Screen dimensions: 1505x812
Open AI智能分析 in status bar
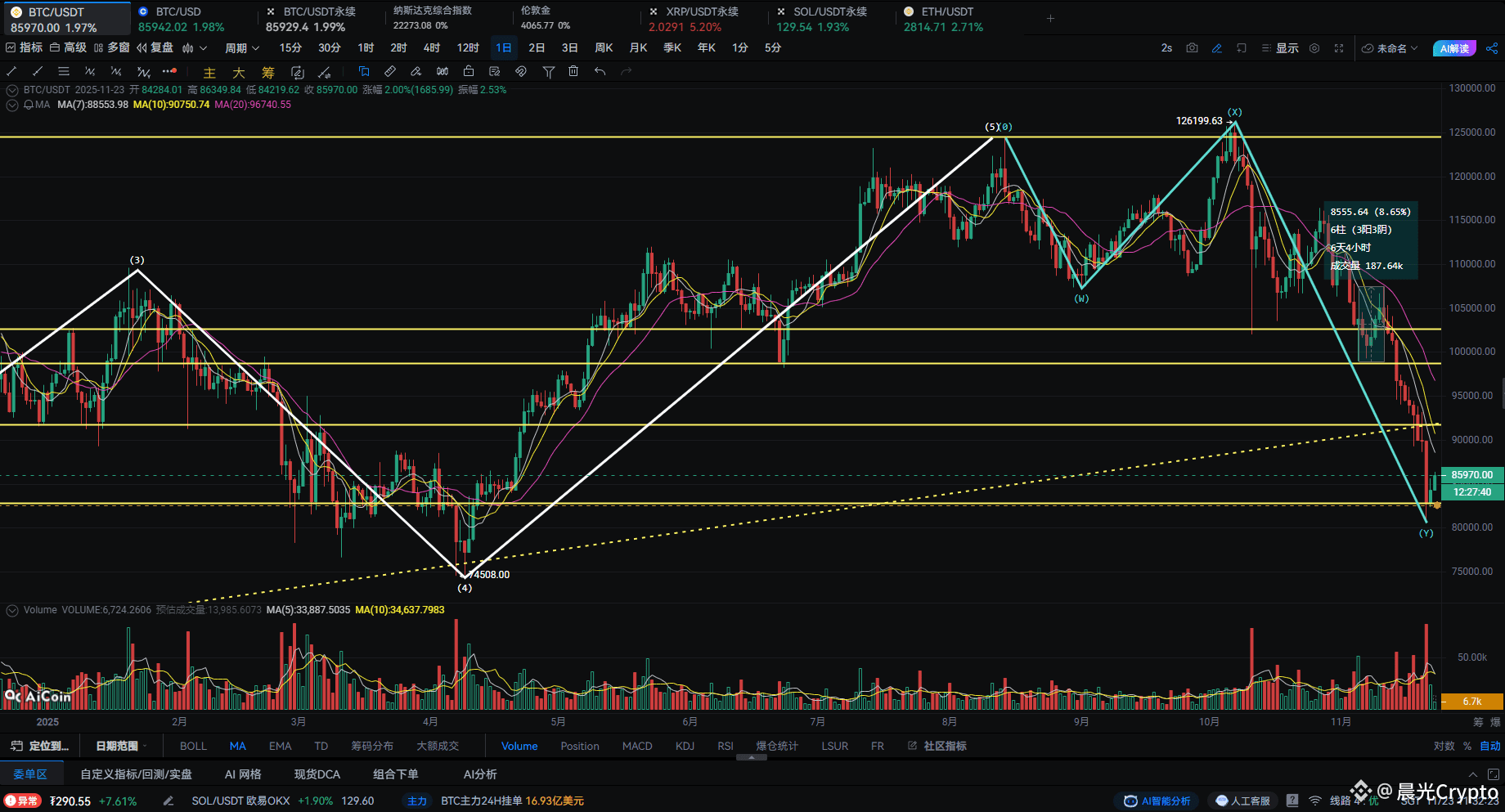[x=1158, y=801]
